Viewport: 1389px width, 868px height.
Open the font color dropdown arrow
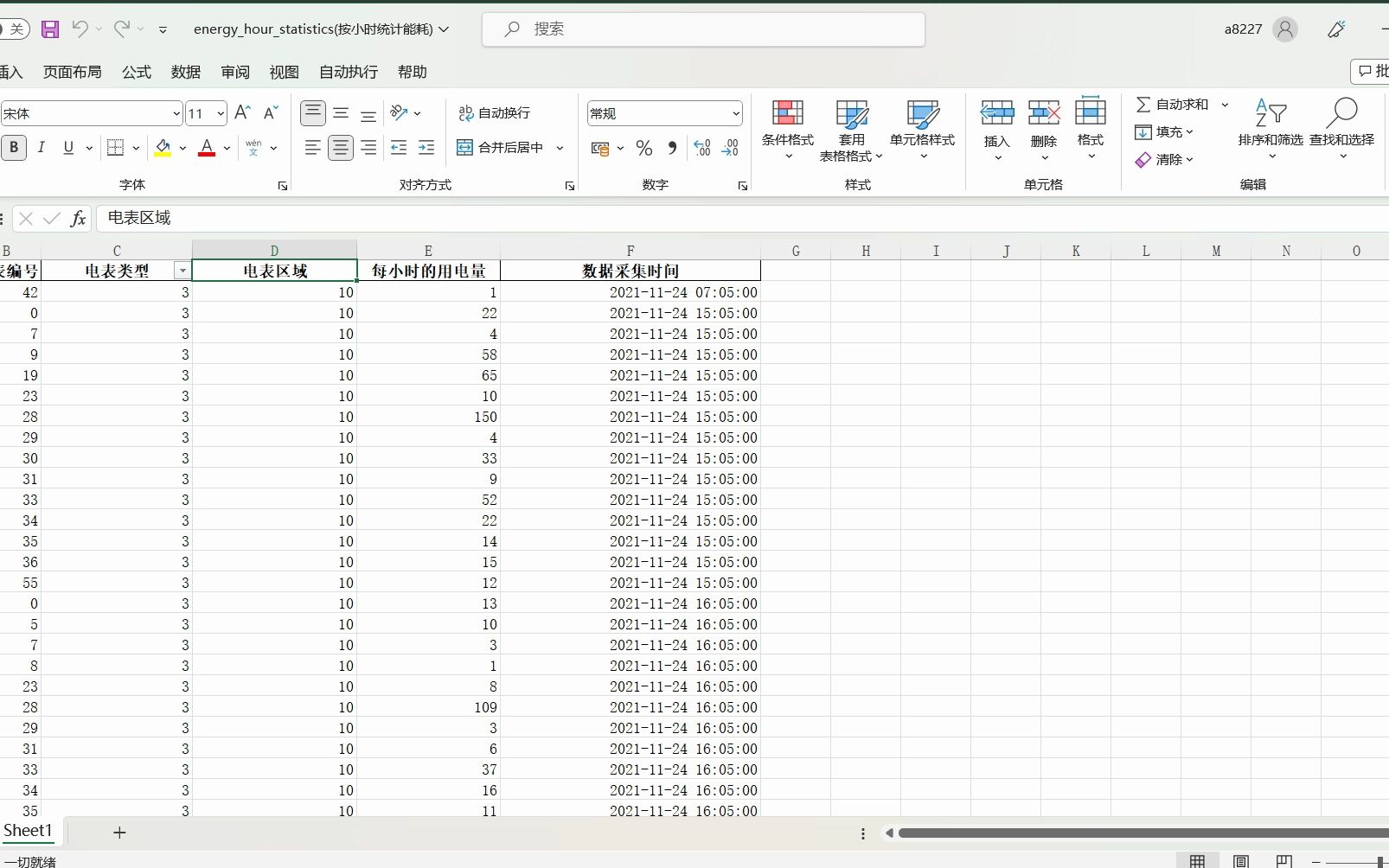(227, 148)
